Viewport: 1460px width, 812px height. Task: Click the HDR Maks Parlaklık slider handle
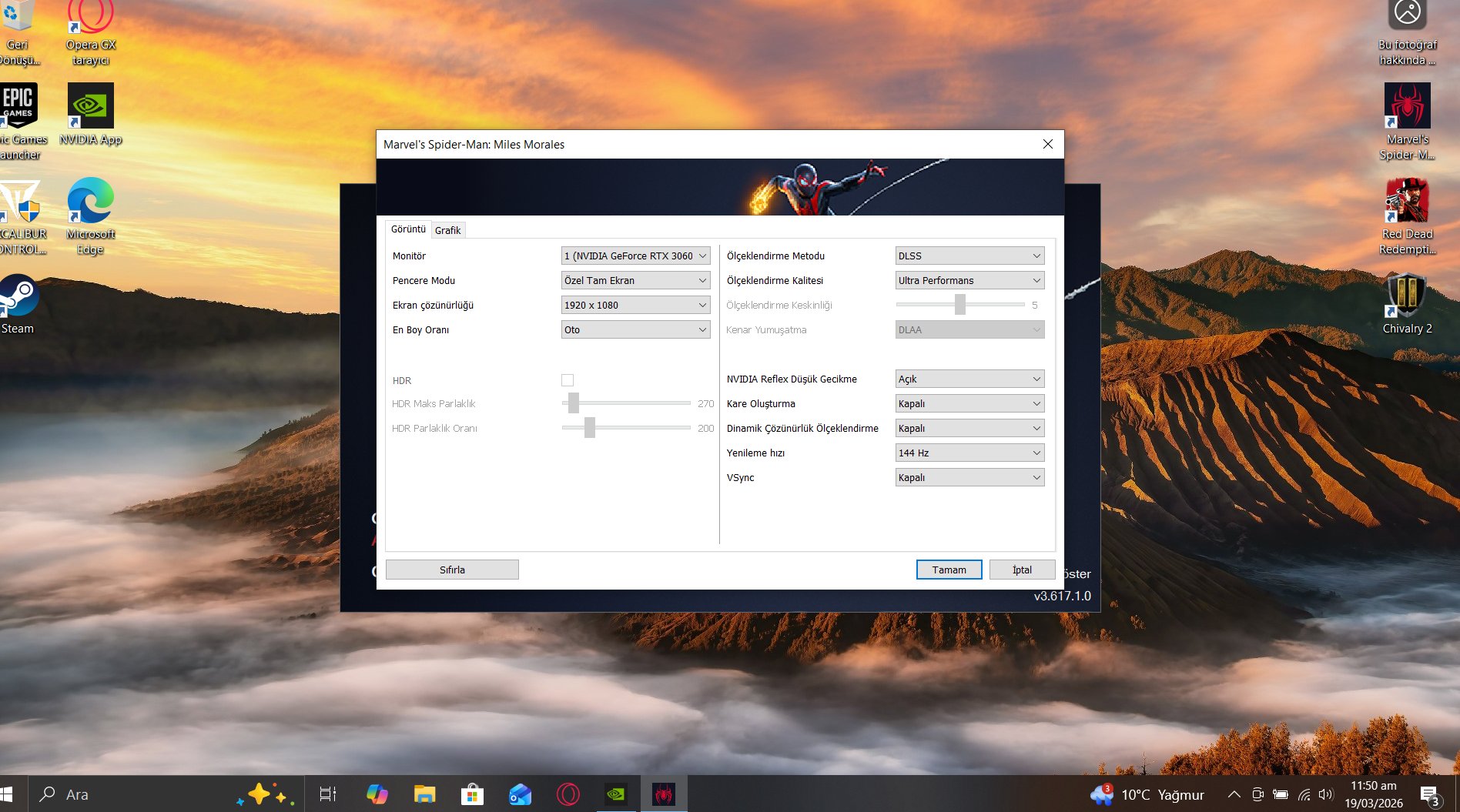[x=573, y=403]
